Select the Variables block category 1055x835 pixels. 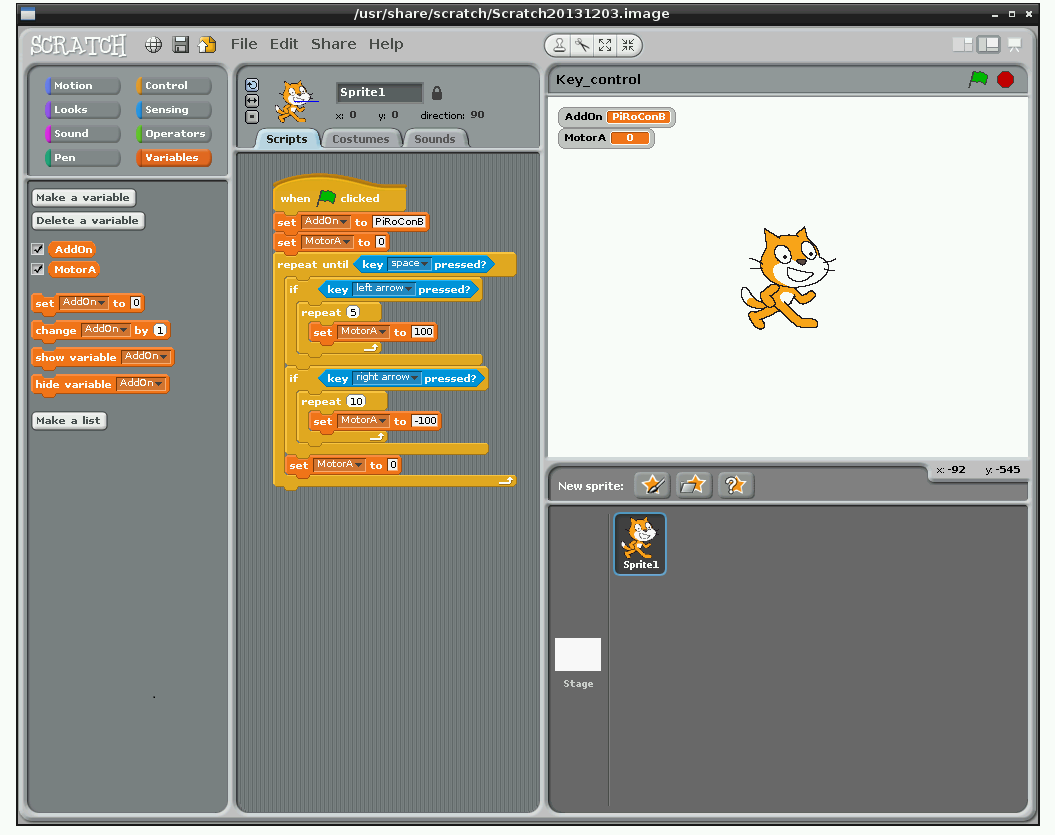point(174,157)
